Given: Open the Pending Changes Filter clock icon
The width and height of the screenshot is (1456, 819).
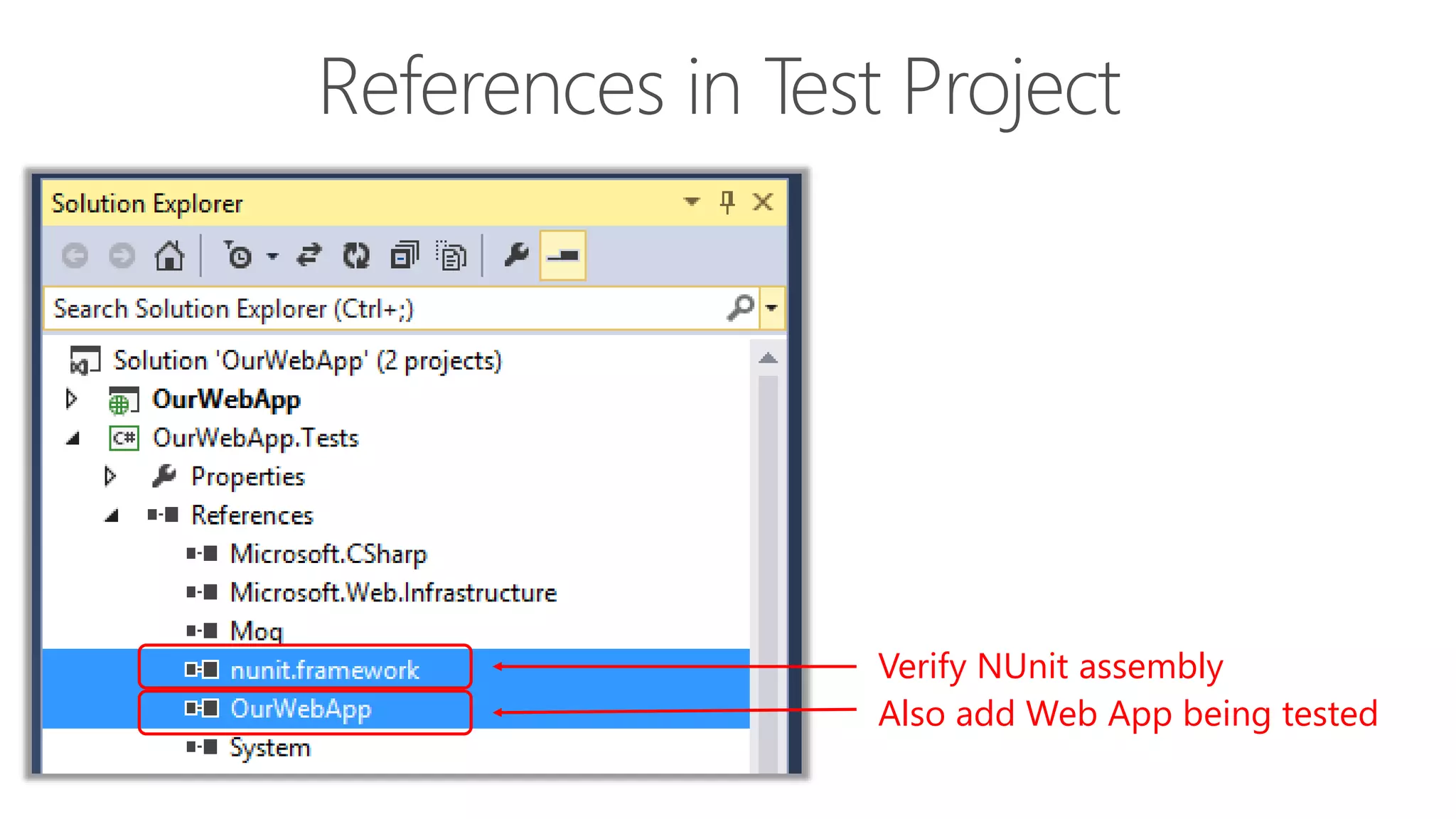Looking at the screenshot, I should click(238, 255).
